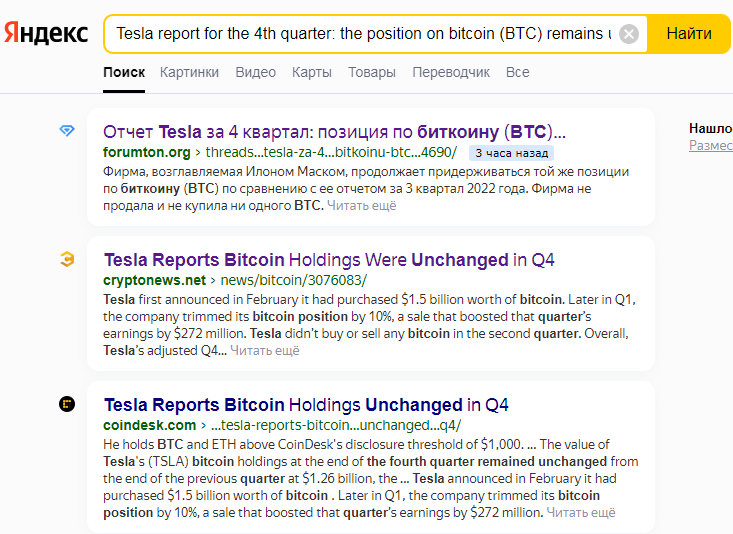The height and width of the screenshot is (534, 733).
Task: Open the Переводчик tab
Action: coord(451,72)
